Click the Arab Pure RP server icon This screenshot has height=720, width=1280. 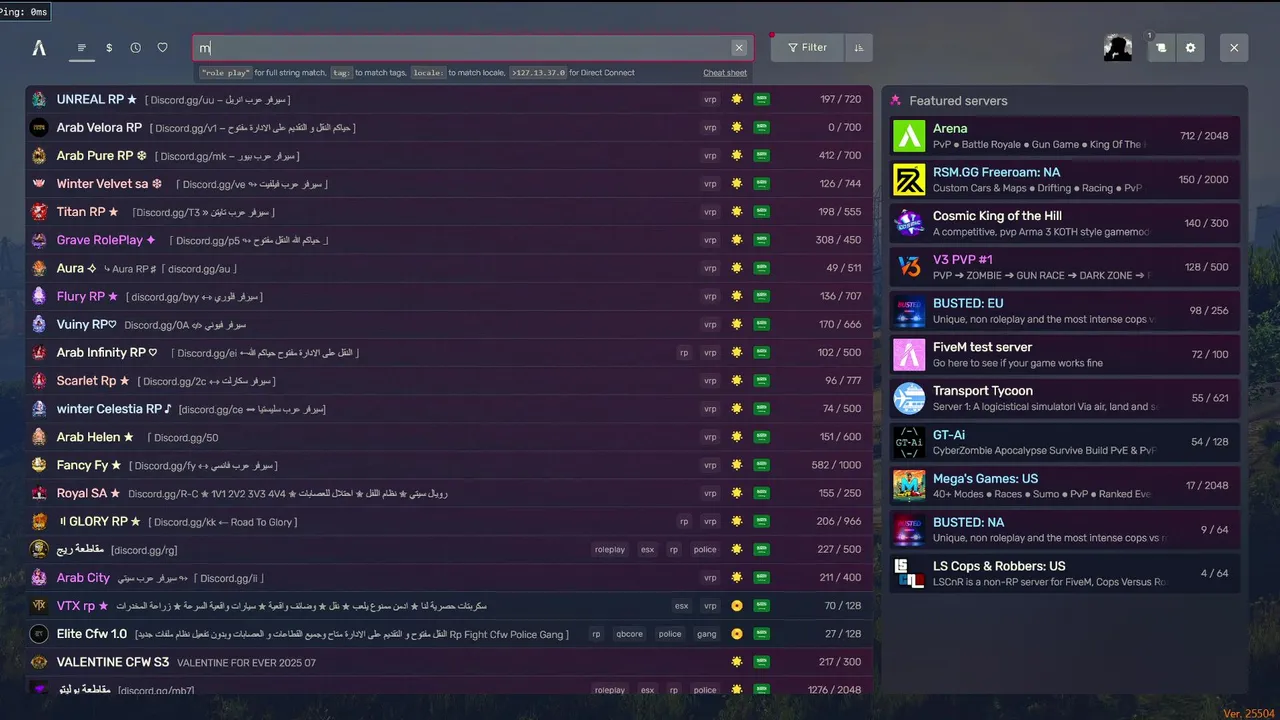point(39,155)
